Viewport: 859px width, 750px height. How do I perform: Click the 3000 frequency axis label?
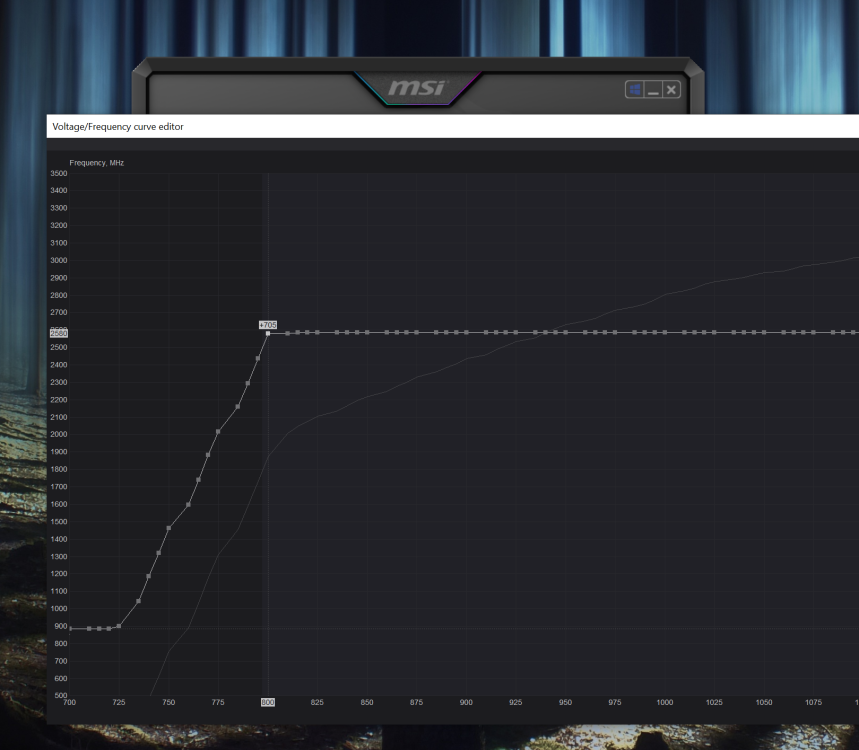click(x=59, y=260)
